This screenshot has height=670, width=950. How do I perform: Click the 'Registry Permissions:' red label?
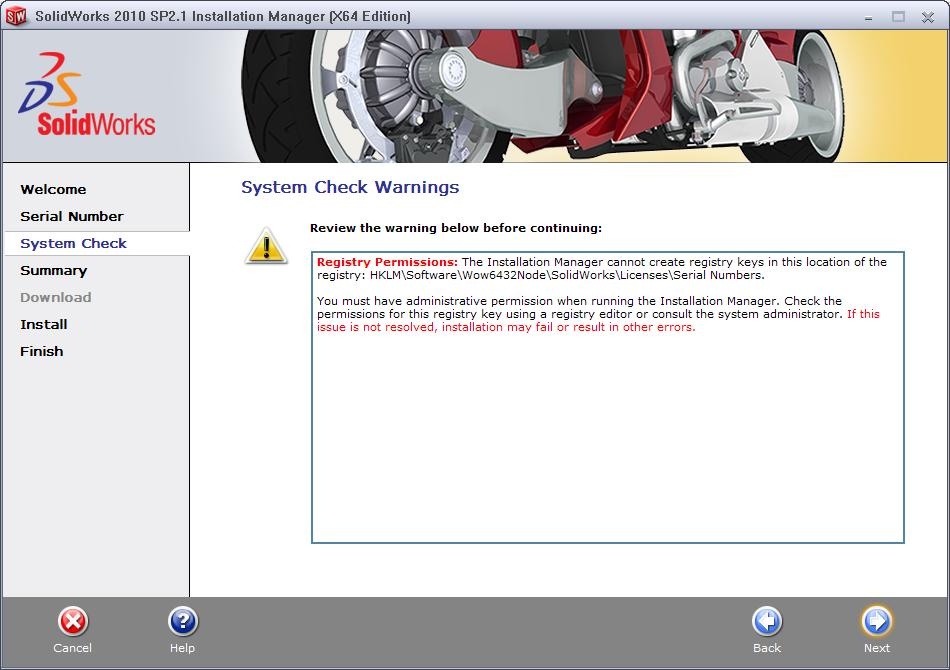click(x=387, y=262)
